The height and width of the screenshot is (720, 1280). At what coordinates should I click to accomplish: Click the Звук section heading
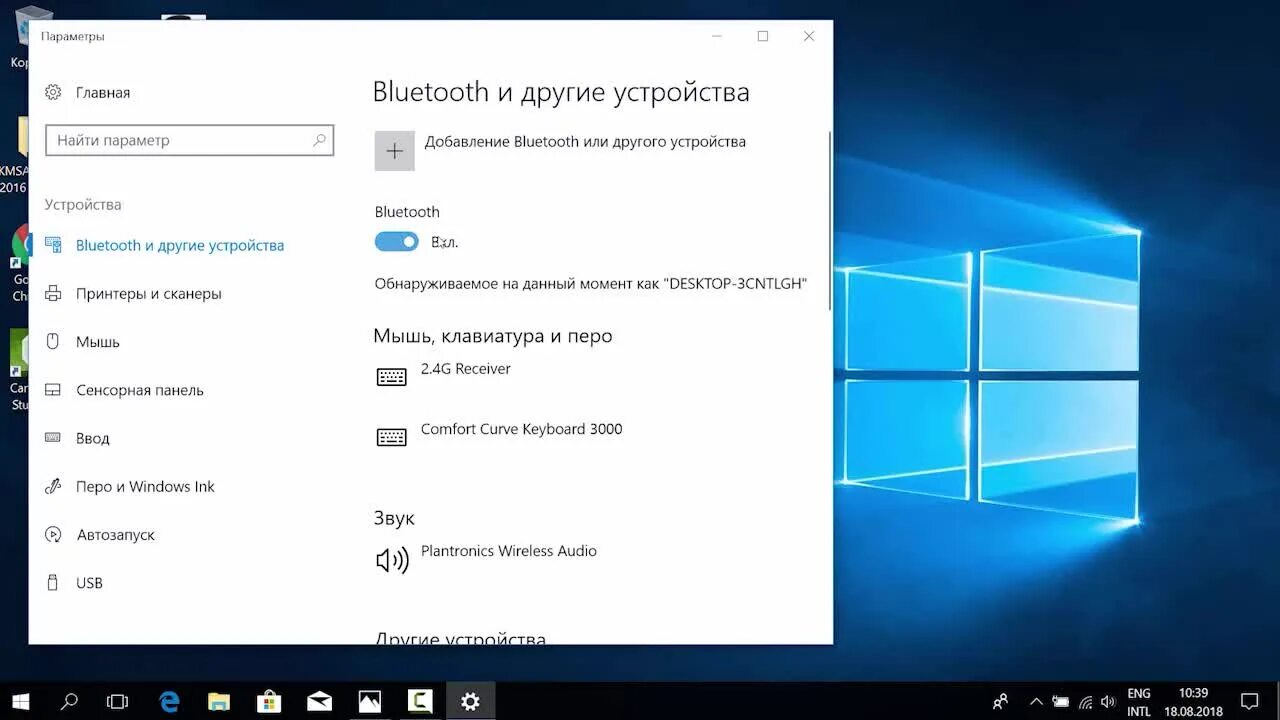click(x=394, y=518)
